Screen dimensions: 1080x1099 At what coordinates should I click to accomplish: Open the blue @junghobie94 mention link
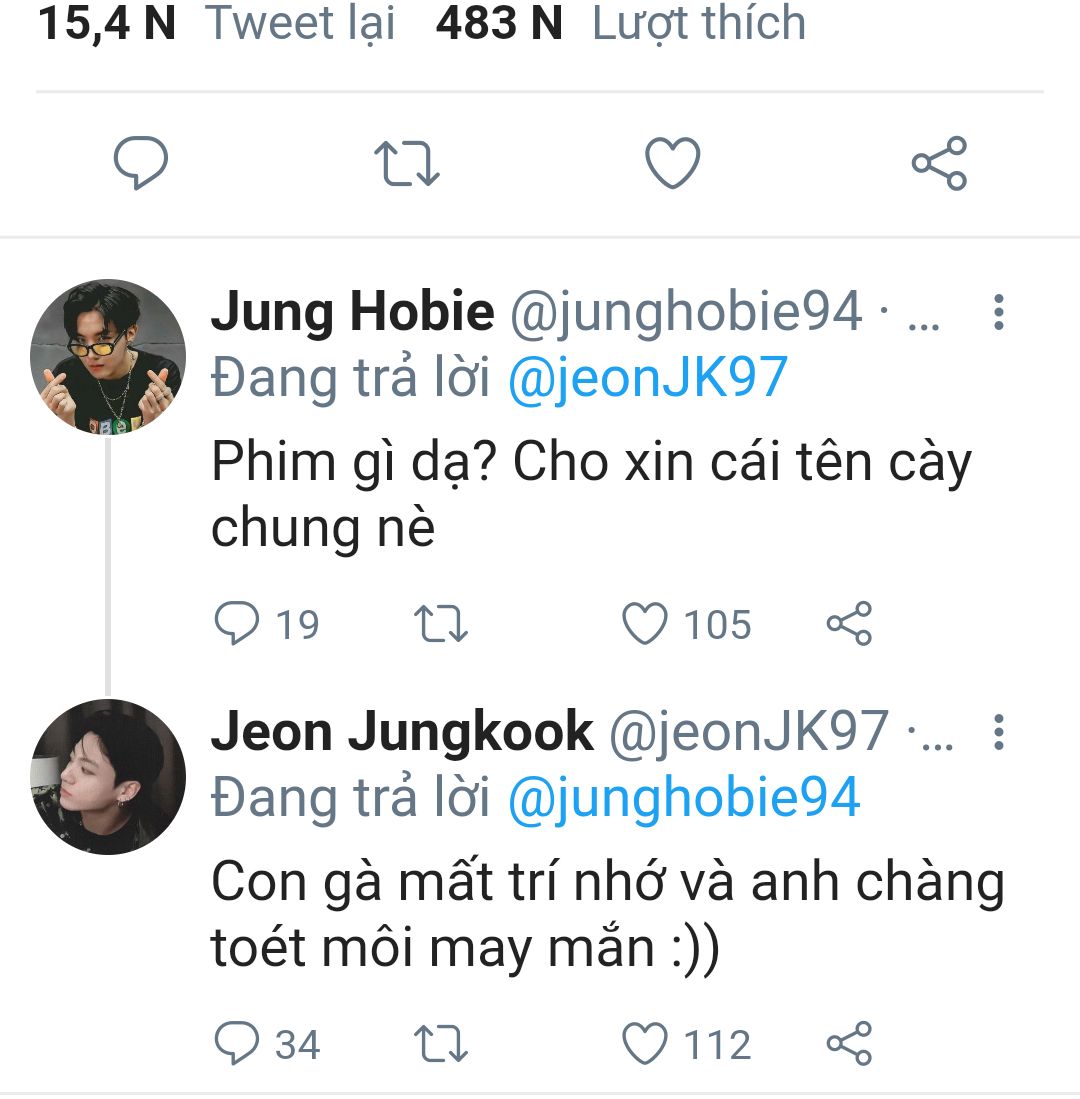[684, 799]
